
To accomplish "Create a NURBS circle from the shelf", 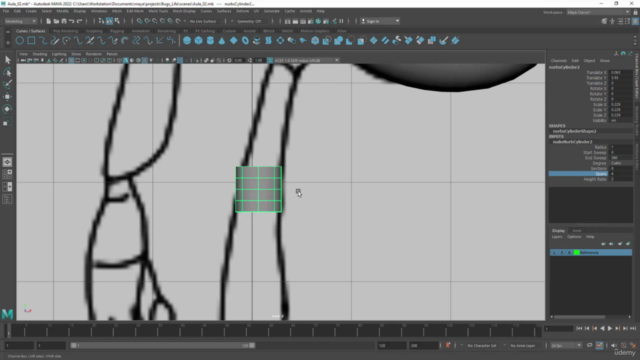I will click(x=20, y=40).
